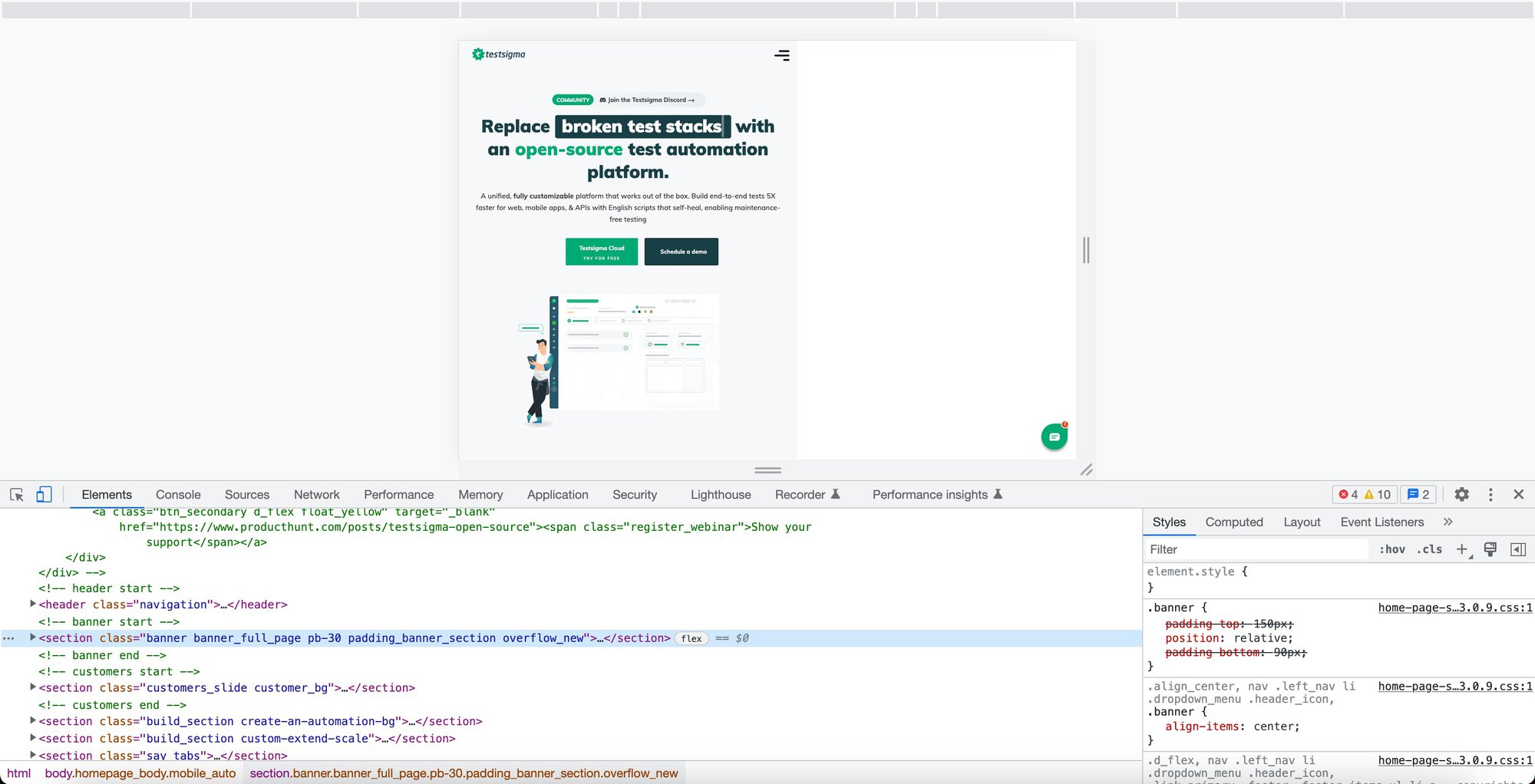This screenshot has width=1535, height=784.
Task: Expand the header navigation node
Action: [x=33, y=604]
